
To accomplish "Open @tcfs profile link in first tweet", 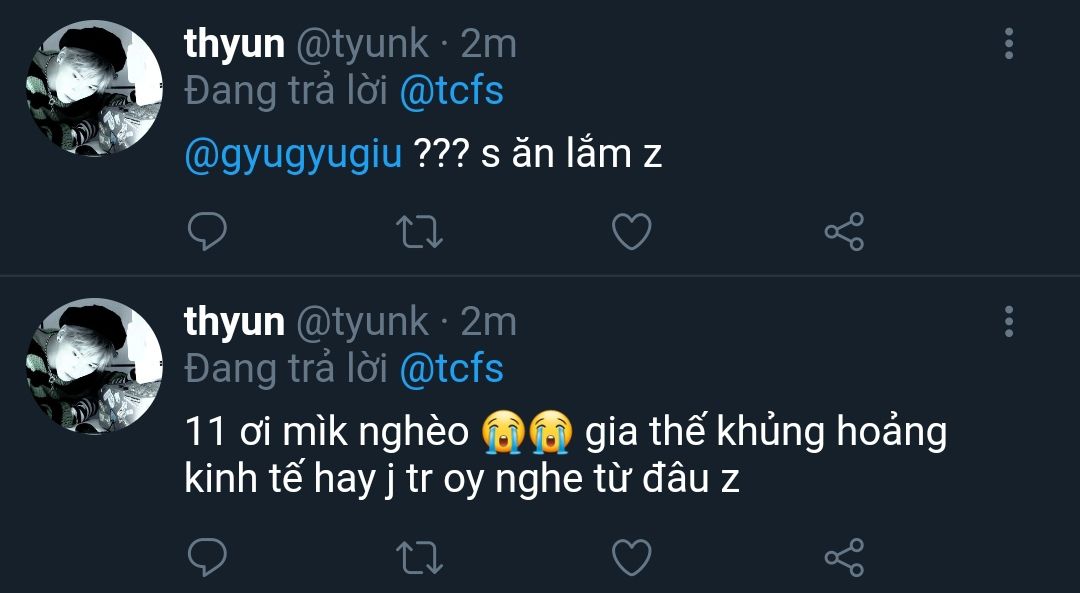I will [451, 92].
